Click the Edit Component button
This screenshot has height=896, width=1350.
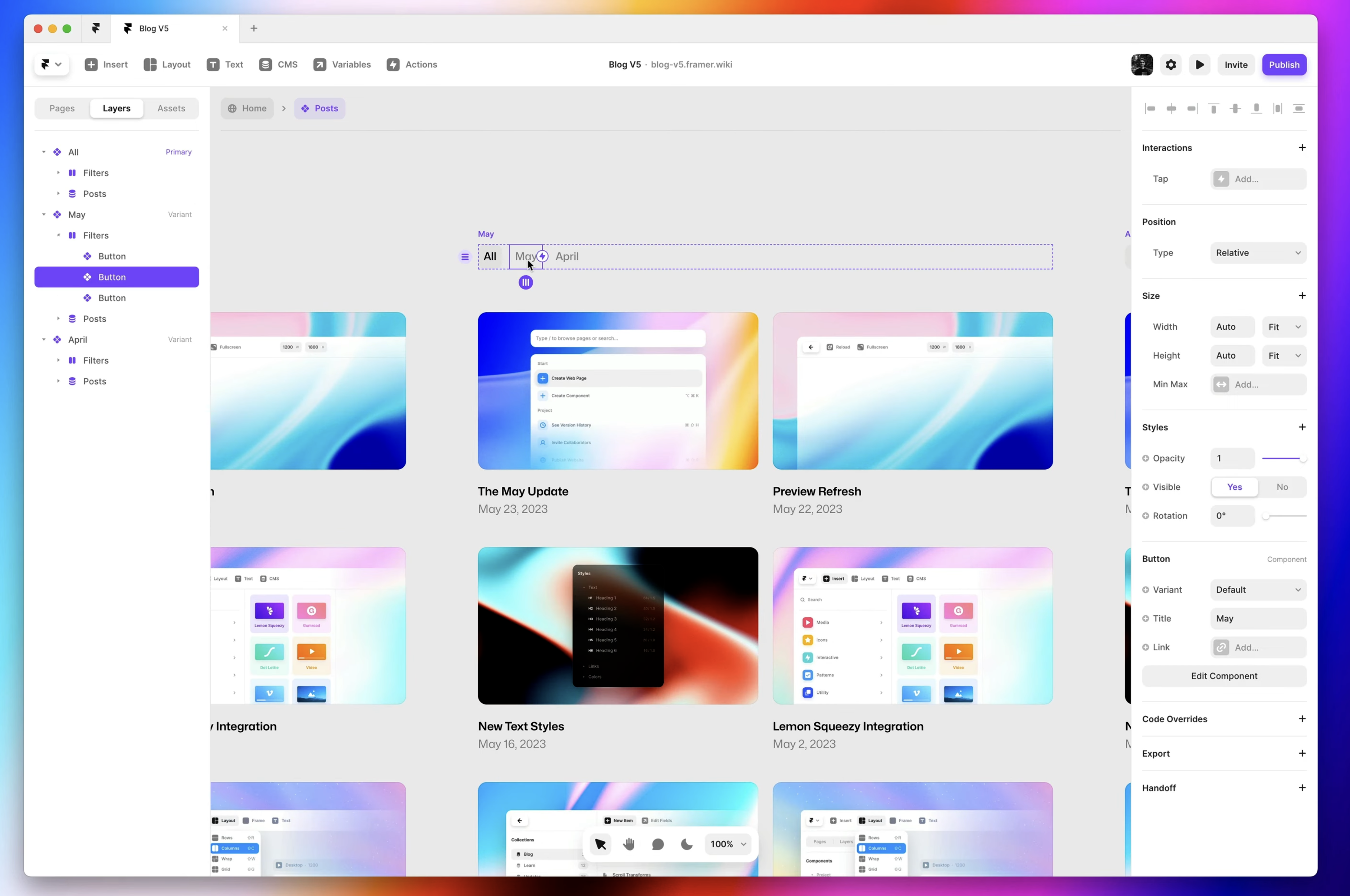[1224, 676]
